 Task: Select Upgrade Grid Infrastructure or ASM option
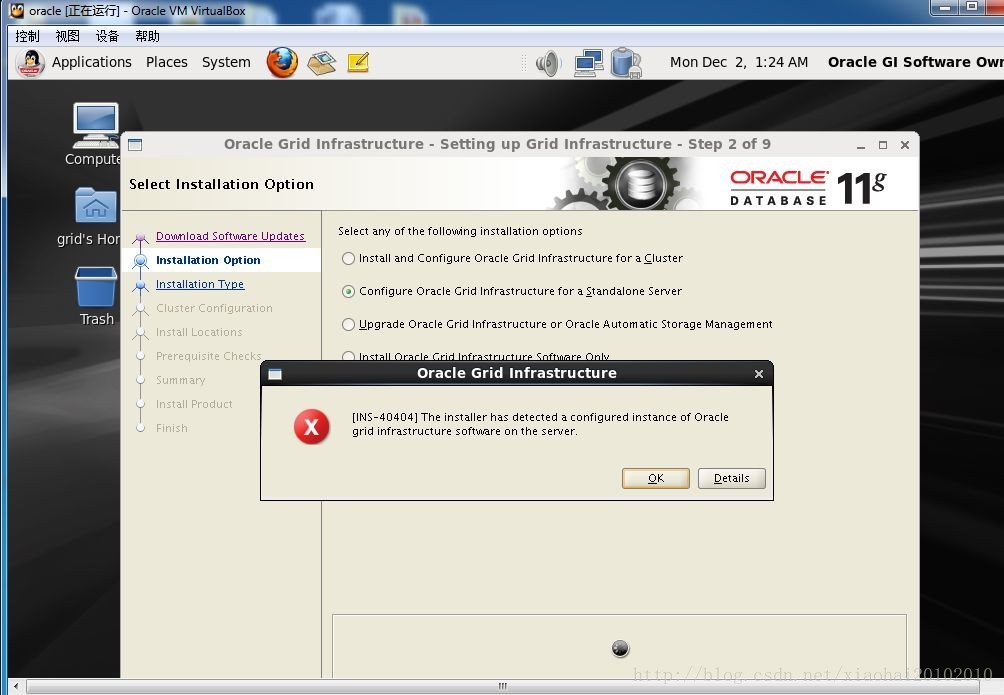tap(348, 324)
